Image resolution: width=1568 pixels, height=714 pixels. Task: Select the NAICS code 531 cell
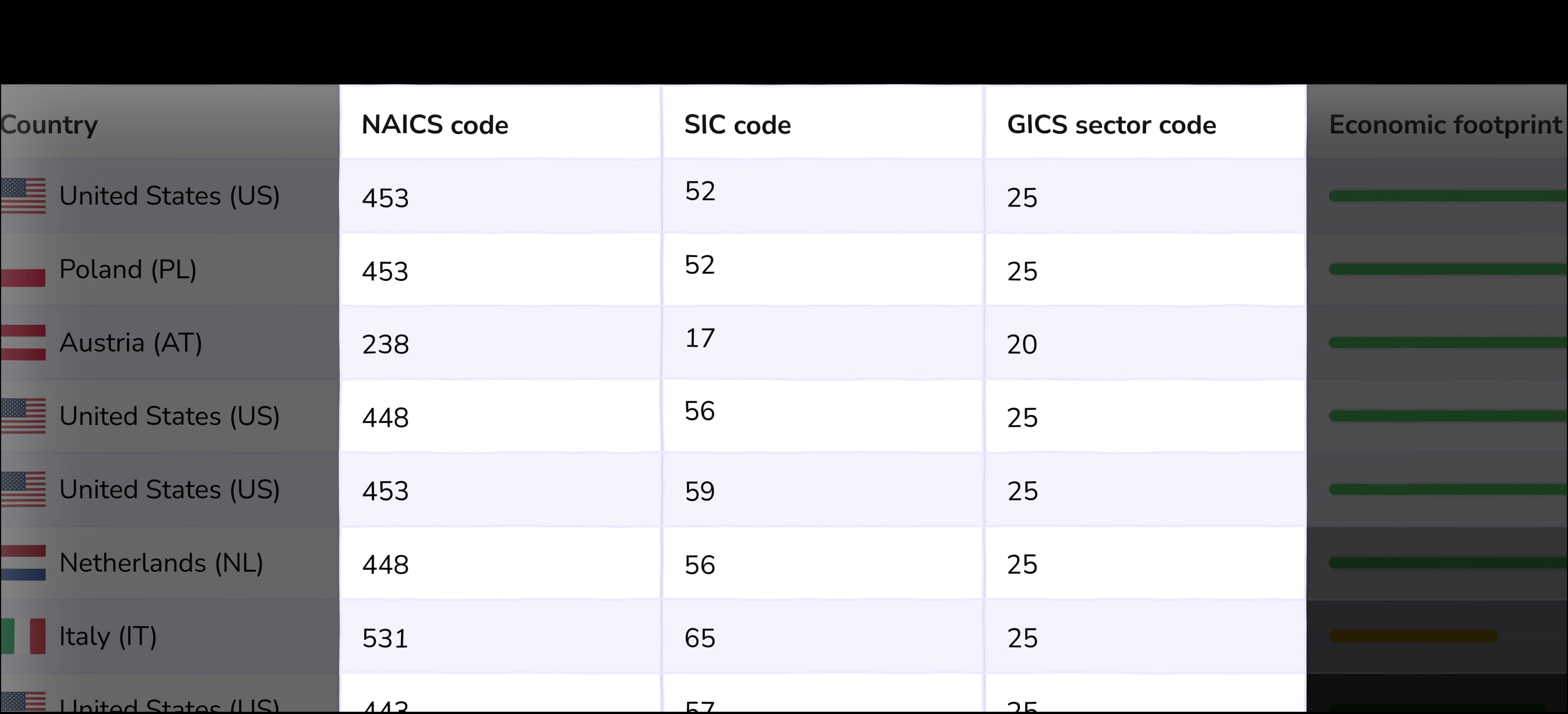point(385,638)
